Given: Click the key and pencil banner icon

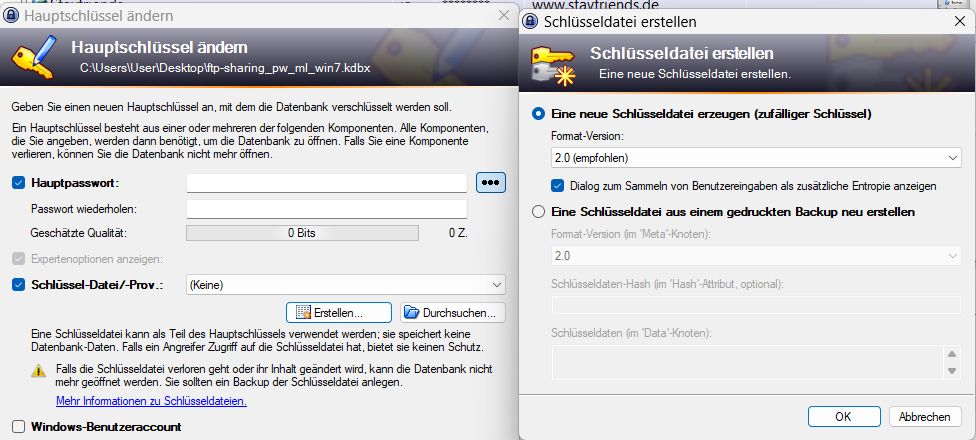Looking at the screenshot, I should [33, 57].
